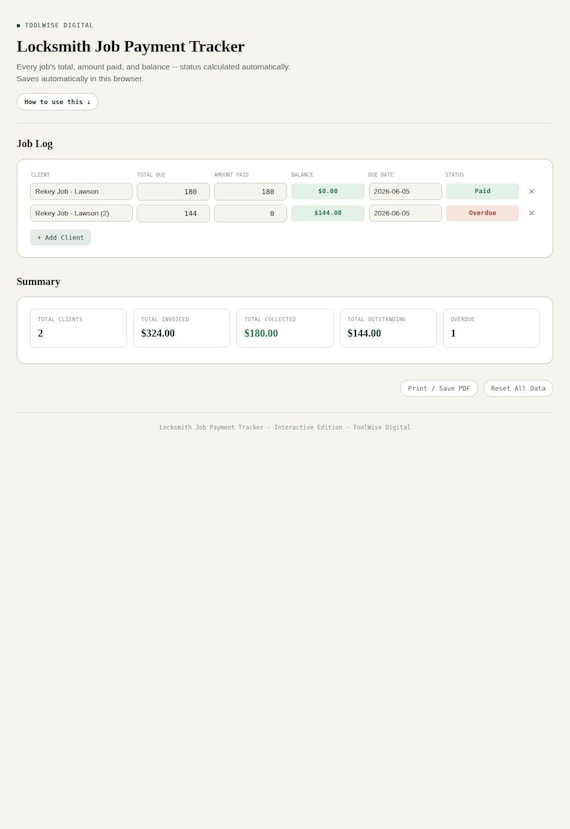The width and height of the screenshot is (570, 829).
Task: Change due date of Rekey Job - Lawson row
Action: pyautogui.click(x=405, y=191)
